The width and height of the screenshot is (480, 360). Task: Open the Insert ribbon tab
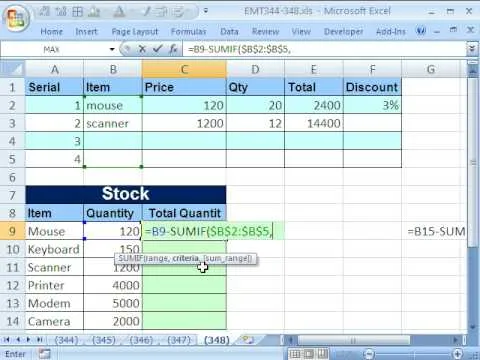[x=86, y=32]
